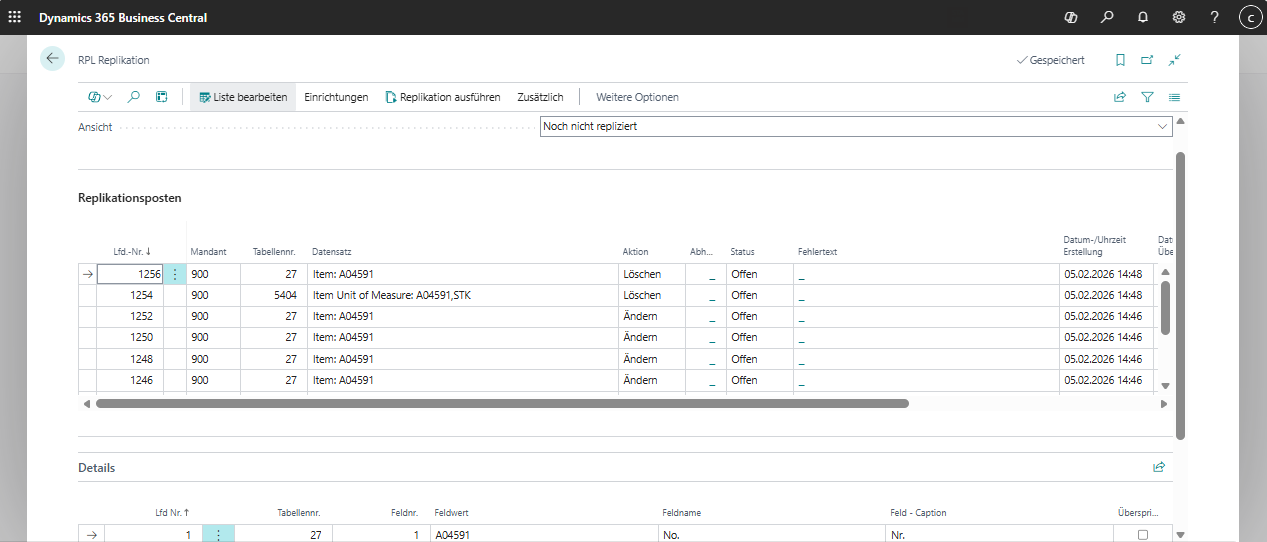1267x542 pixels.
Task: Open the app launcher waffle menu
Action: (14, 17)
